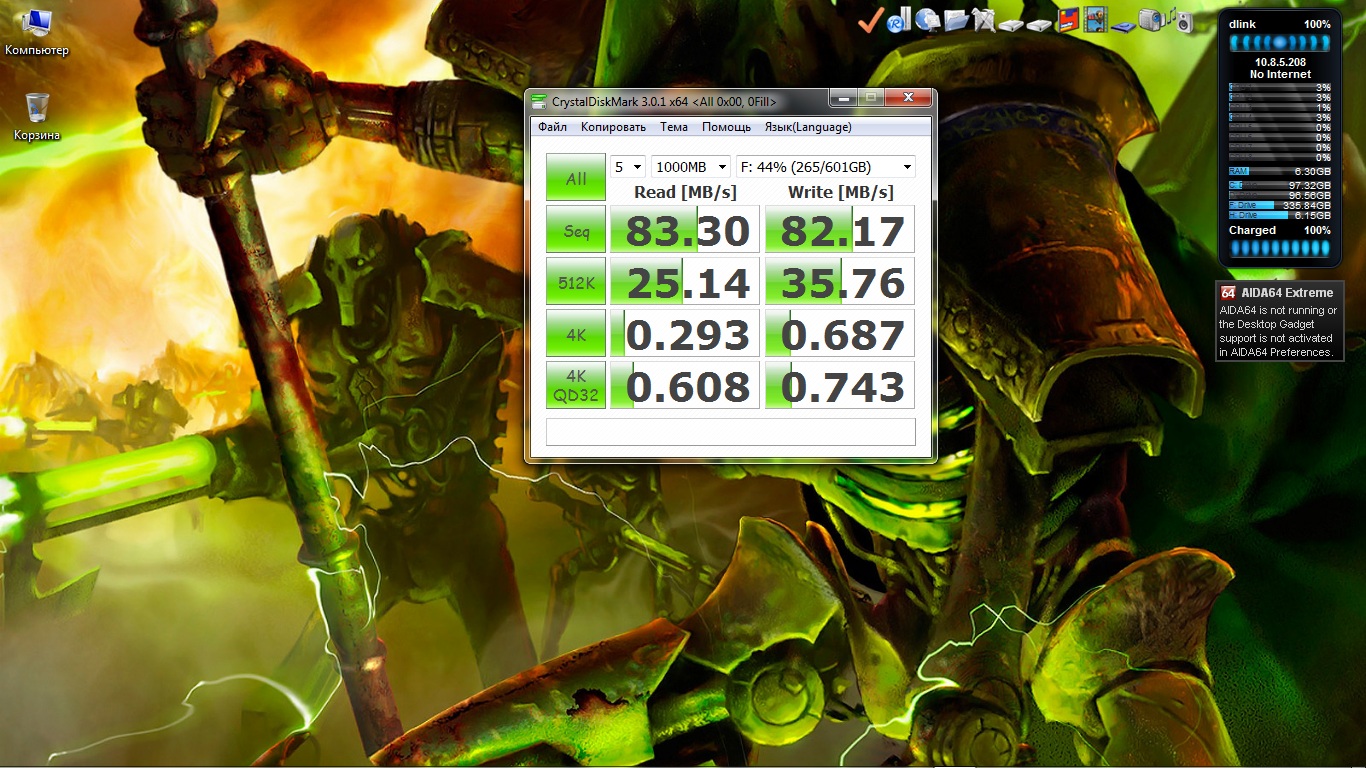This screenshot has width=1366, height=768.
Task: Close the CrystalDiskMark window
Action: click(908, 98)
